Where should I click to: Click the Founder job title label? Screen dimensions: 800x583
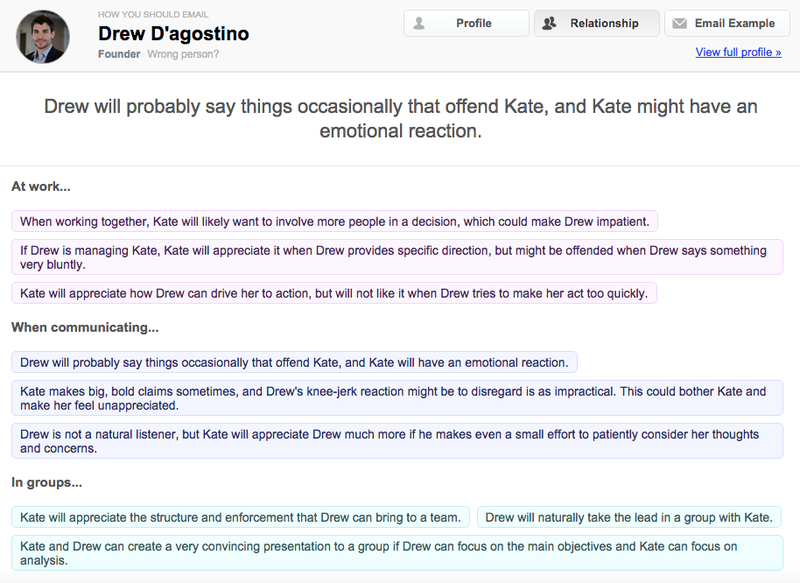tap(119, 54)
